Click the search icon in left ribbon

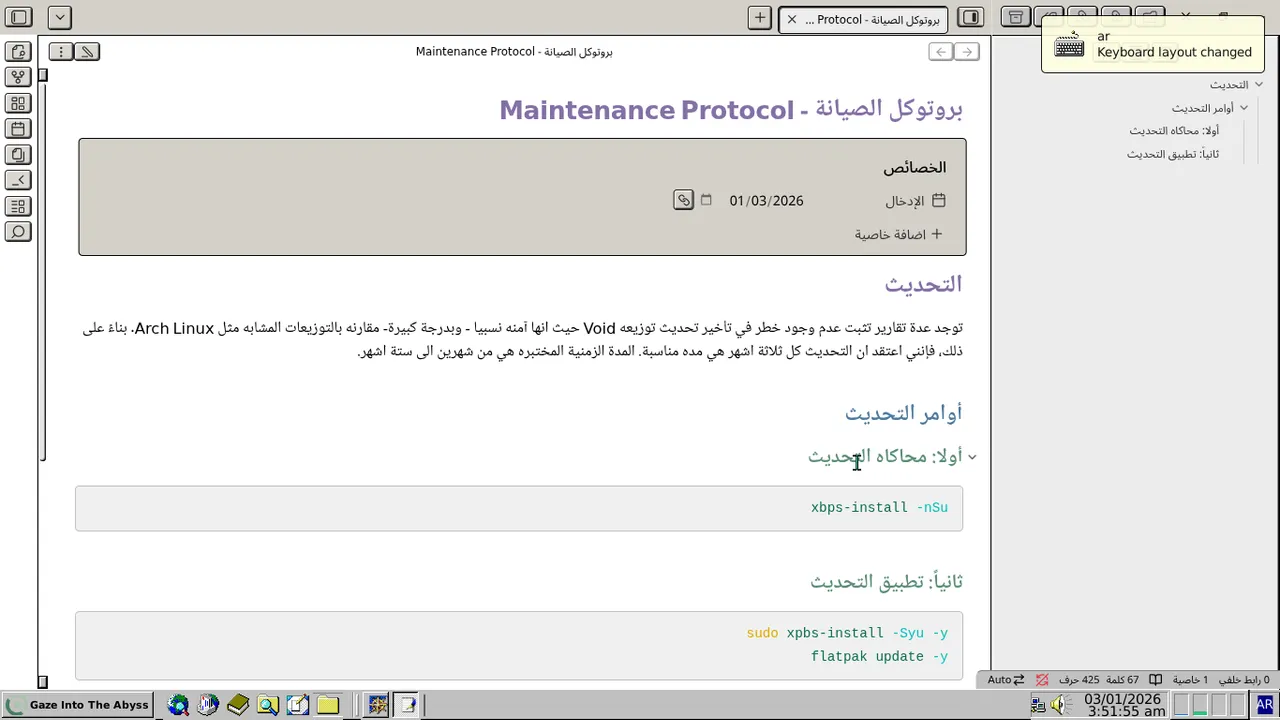pyautogui.click(x=18, y=232)
